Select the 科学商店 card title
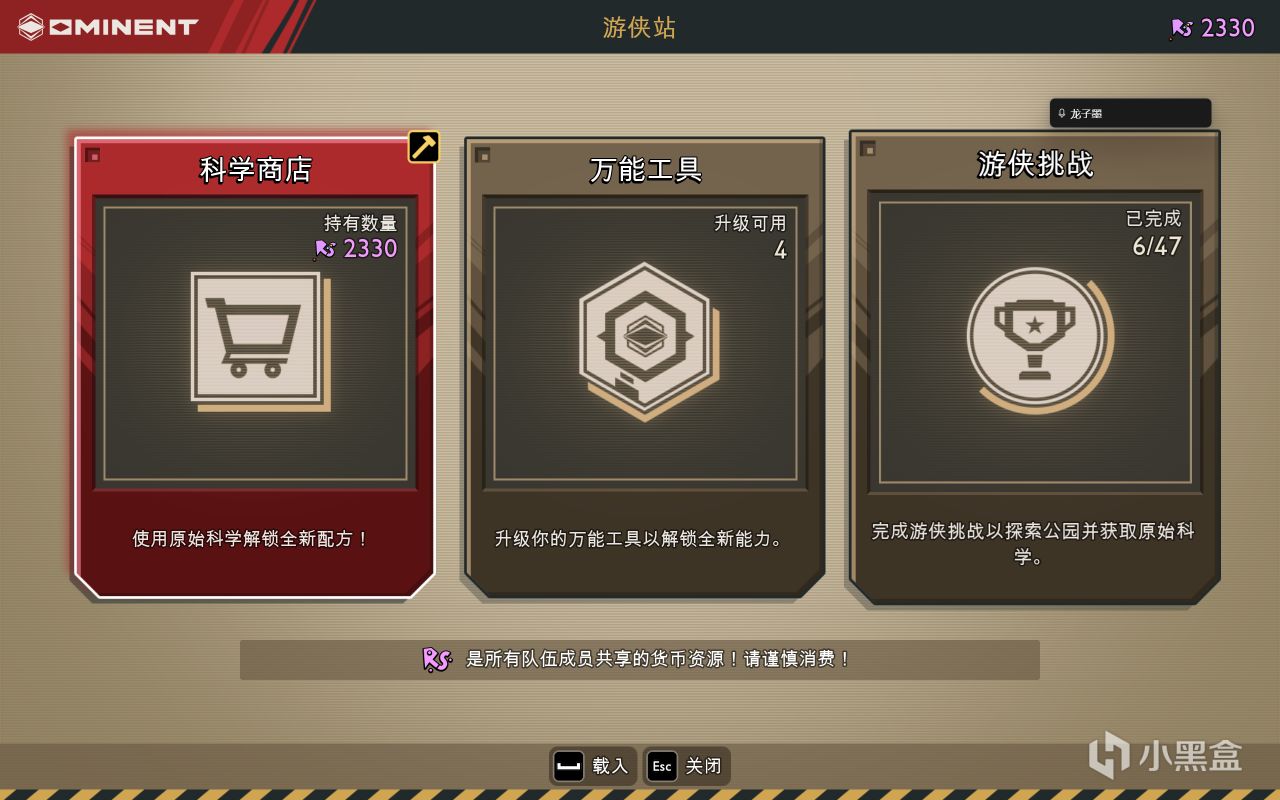This screenshot has height=800, width=1280. (256, 169)
